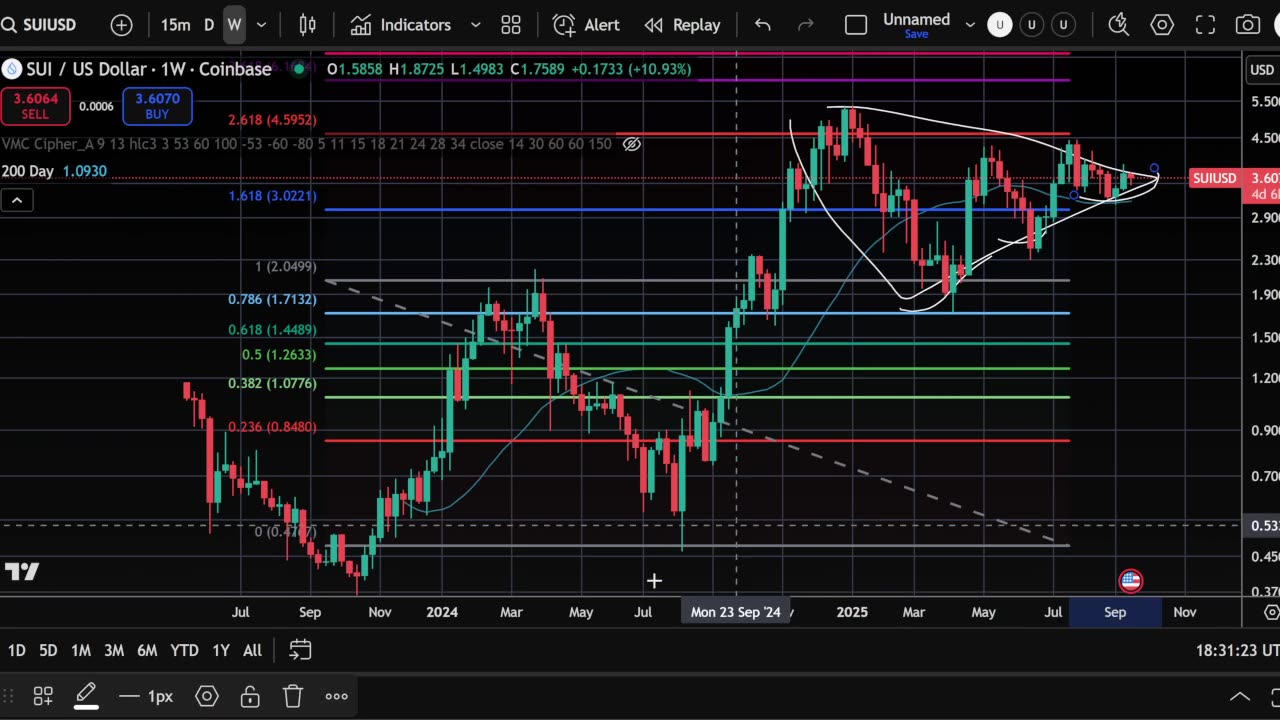Take a chart snapshot with camera icon

tap(1248, 25)
